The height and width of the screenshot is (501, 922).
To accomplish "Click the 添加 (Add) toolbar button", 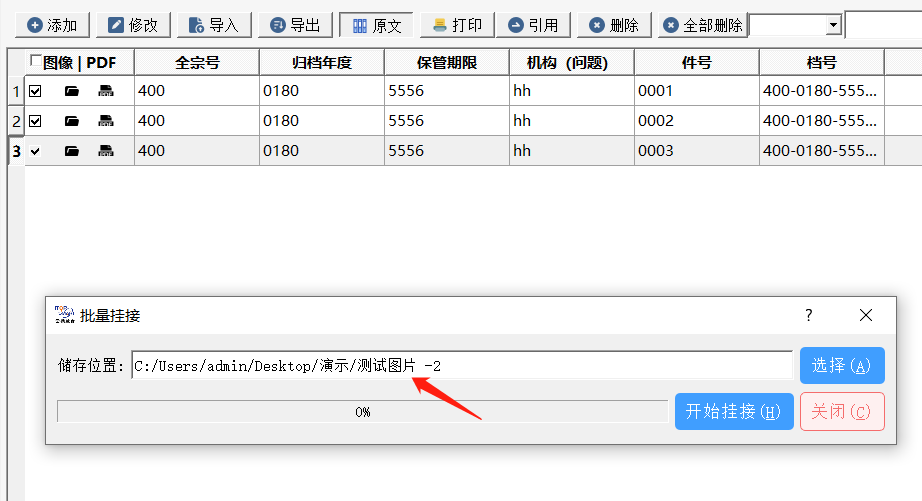I will [52, 25].
